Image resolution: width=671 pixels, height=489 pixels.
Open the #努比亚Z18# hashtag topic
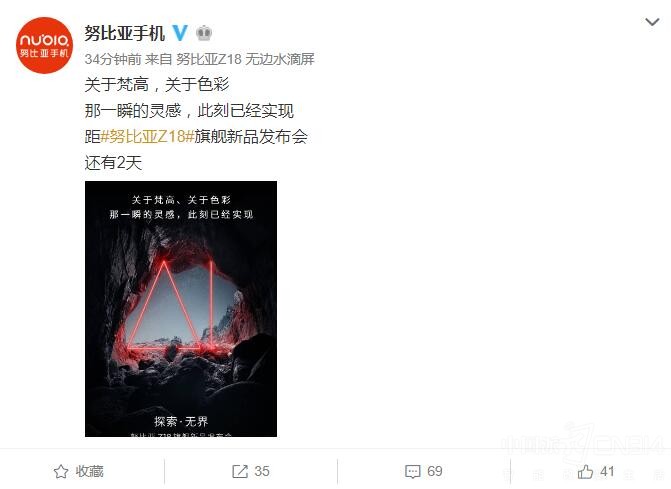point(147,136)
